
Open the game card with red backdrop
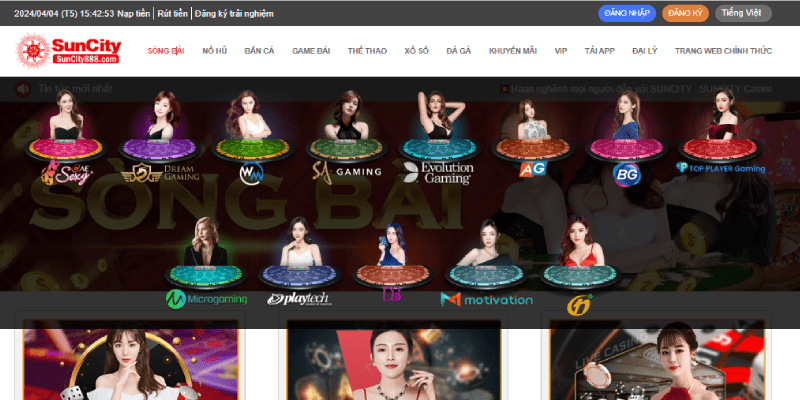coord(393,360)
